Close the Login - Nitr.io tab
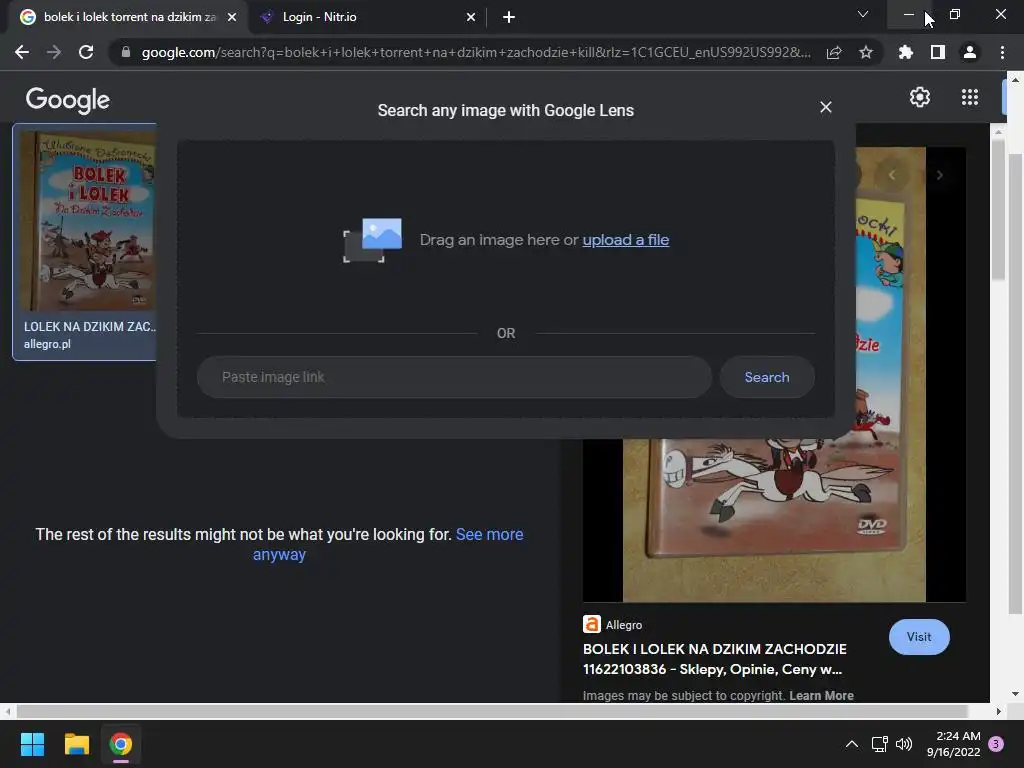1024x768 pixels. click(x=471, y=17)
